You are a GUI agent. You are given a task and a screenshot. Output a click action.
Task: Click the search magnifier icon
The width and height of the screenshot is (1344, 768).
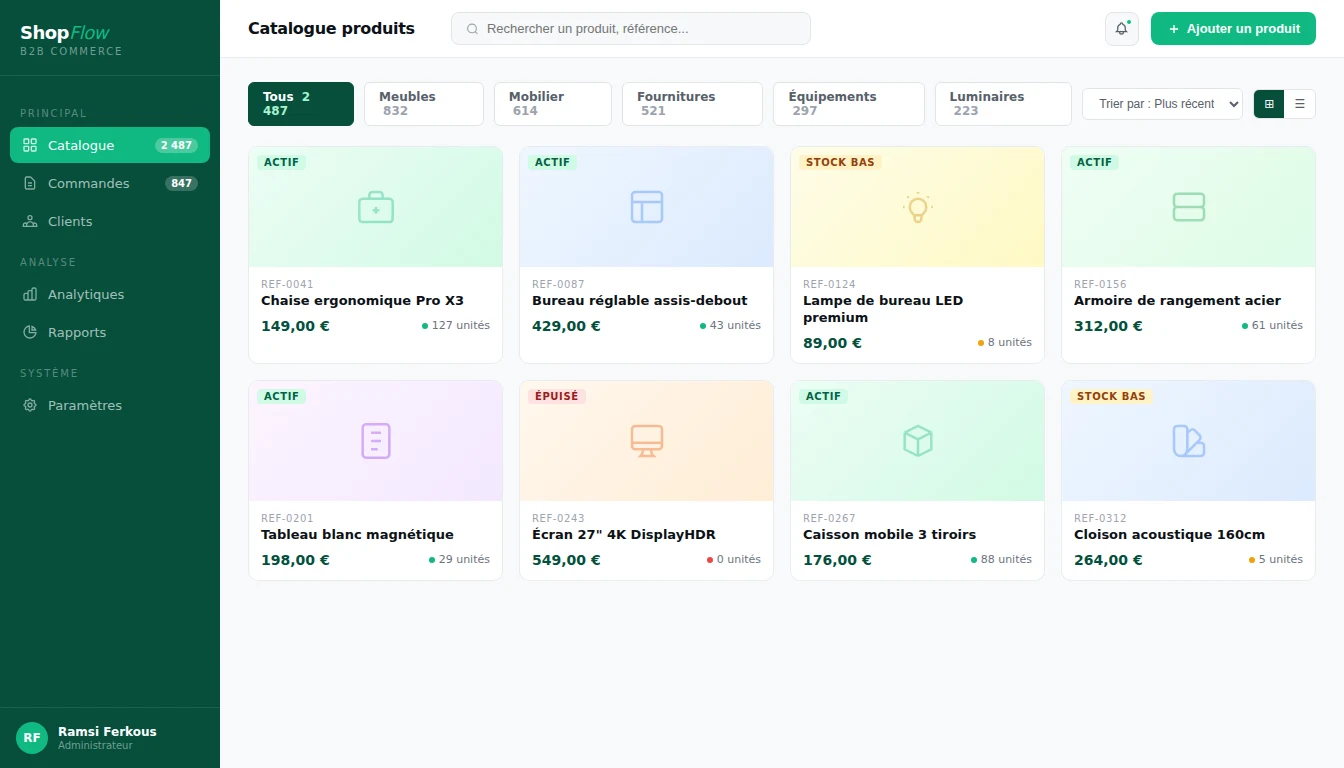click(x=473, y=29)
